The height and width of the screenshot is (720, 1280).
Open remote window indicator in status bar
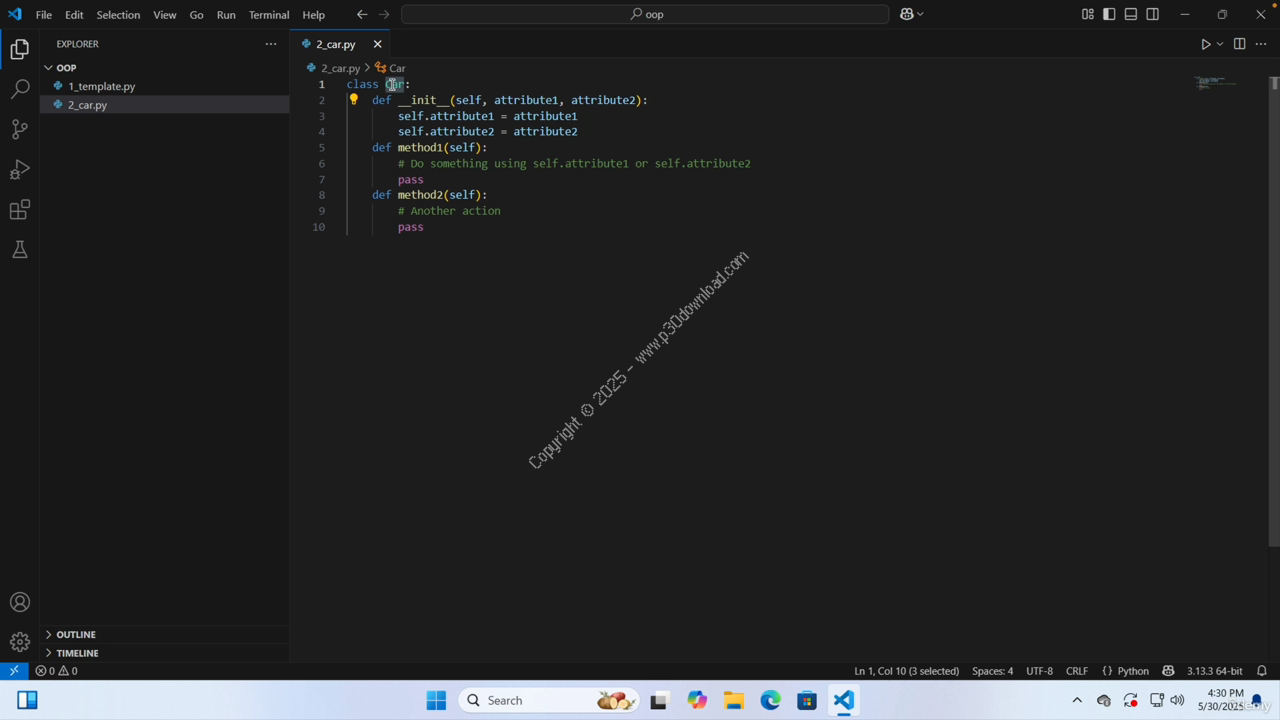point(14,671)
